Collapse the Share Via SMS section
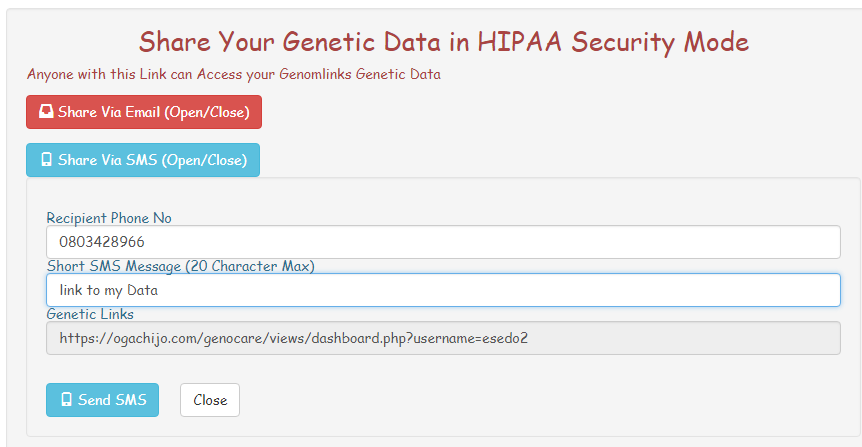The height and width of the screenshot is (447, 862). (x=143, y=160)
